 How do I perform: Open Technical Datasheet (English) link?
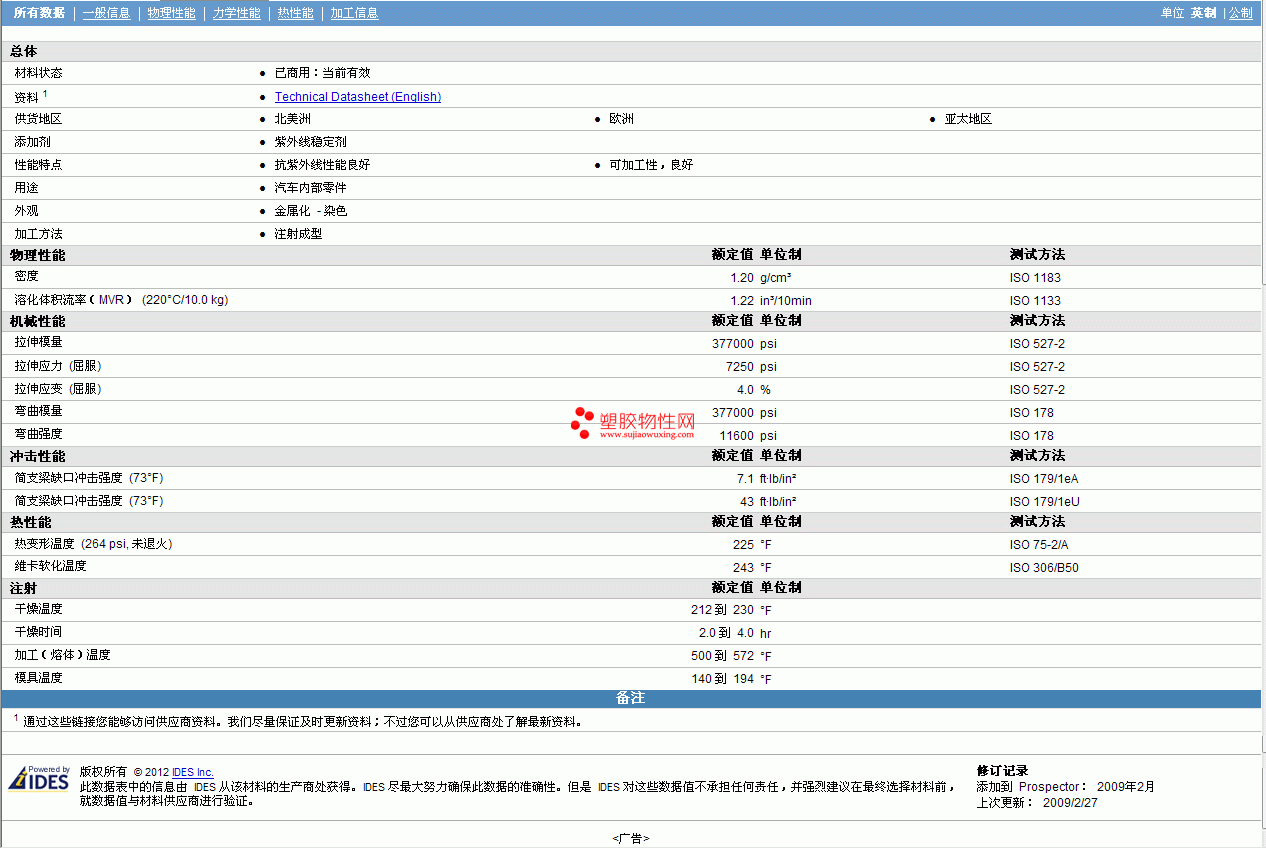pos(358,97)
